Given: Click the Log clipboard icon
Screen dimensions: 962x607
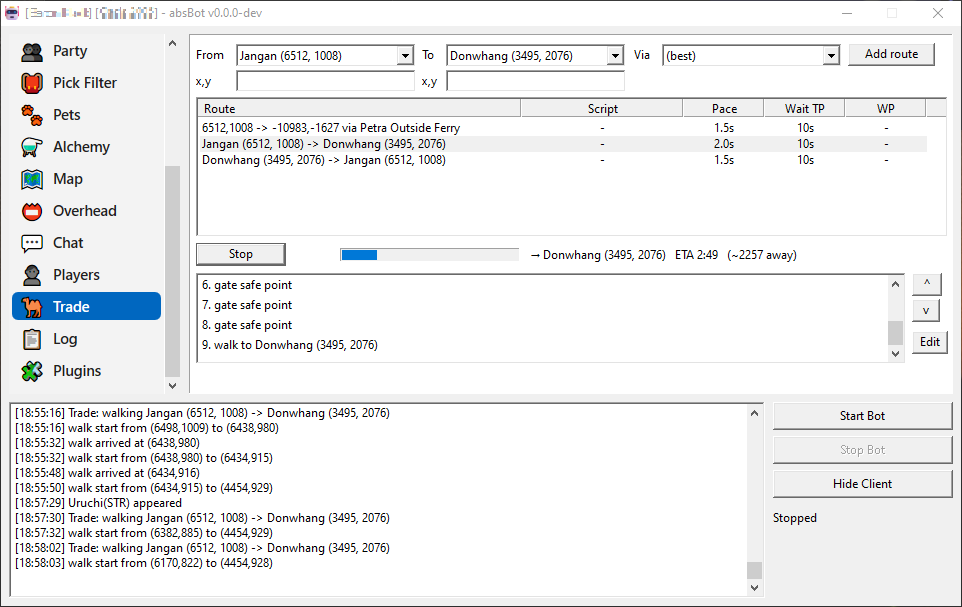Looking at the screenshot, I should click(32, 339).
